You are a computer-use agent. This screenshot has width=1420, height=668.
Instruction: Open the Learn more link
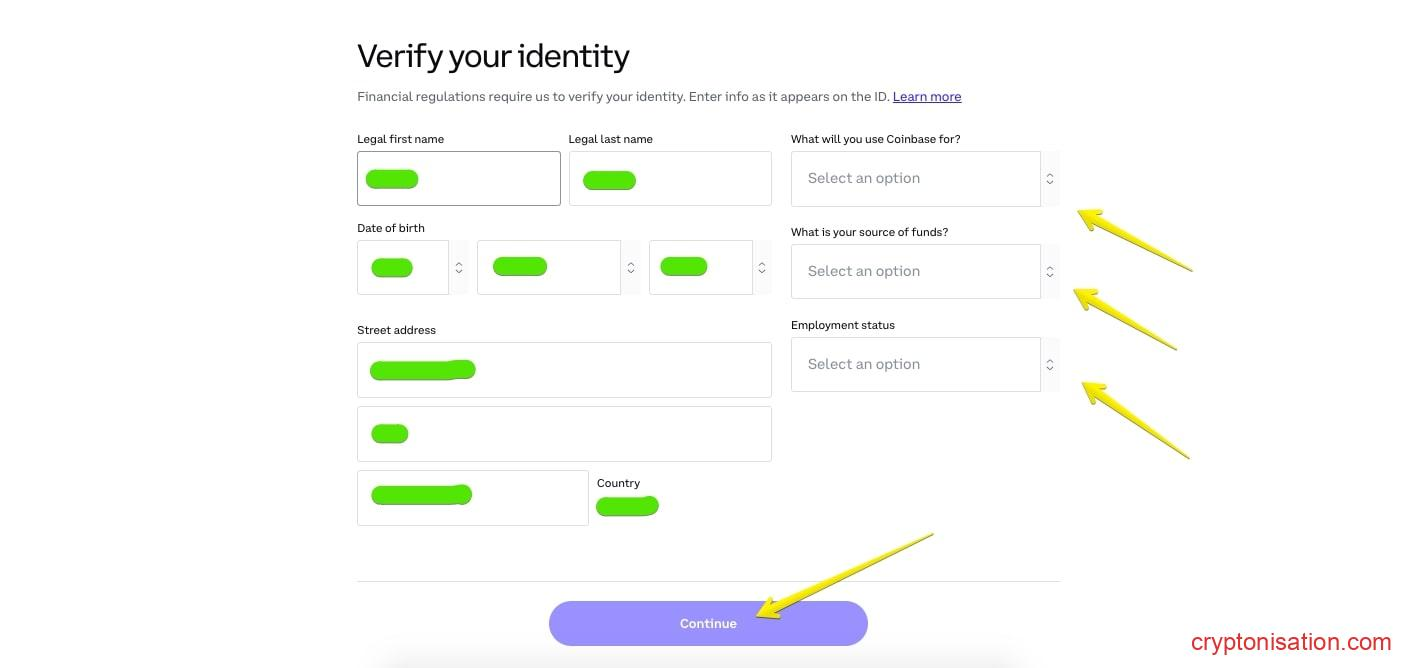point(926,96)
